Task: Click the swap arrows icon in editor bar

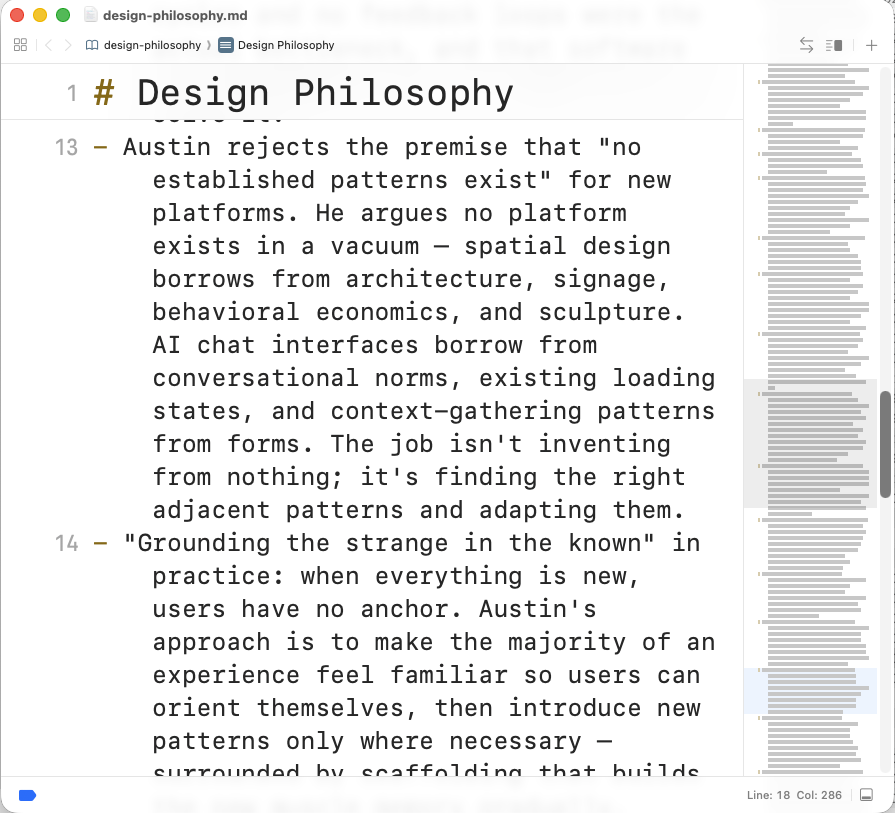Action: [806, 45]
